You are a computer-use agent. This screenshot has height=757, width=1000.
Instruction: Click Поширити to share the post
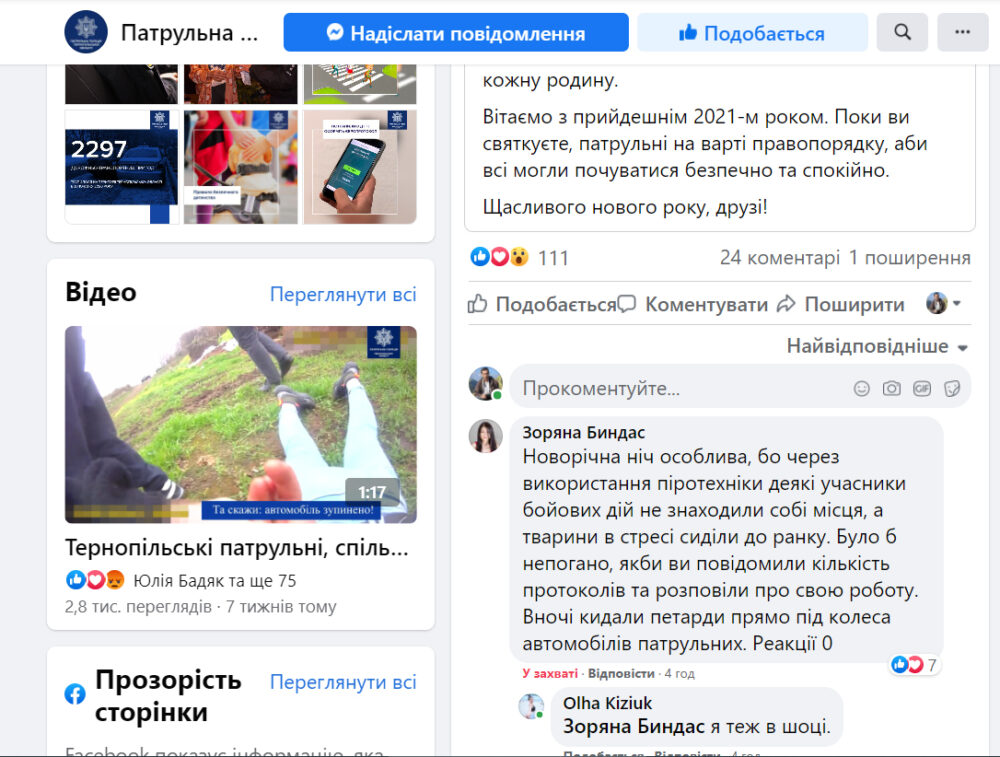point(841,304)
